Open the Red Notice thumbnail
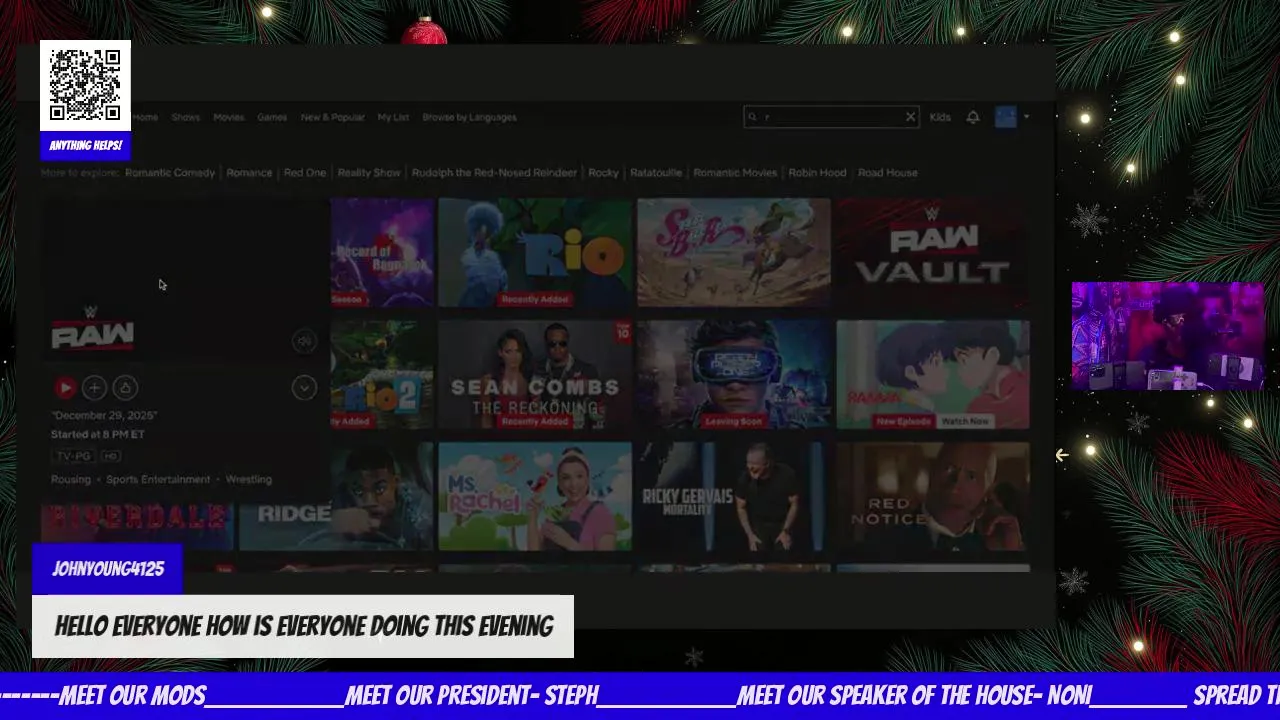 (x=933, y=496)
